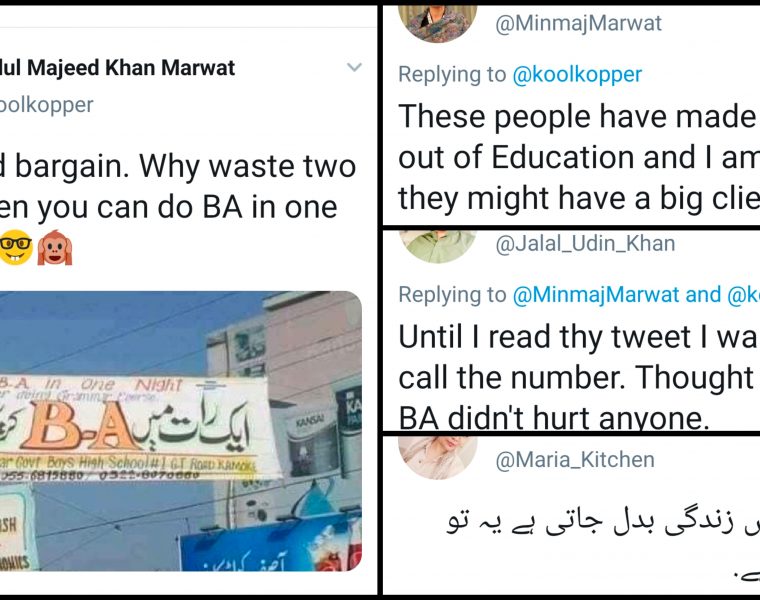Screen dimensions: 760x600
Task: Click the main tweet text about BA bargain
Action: [x=180, y=187]
